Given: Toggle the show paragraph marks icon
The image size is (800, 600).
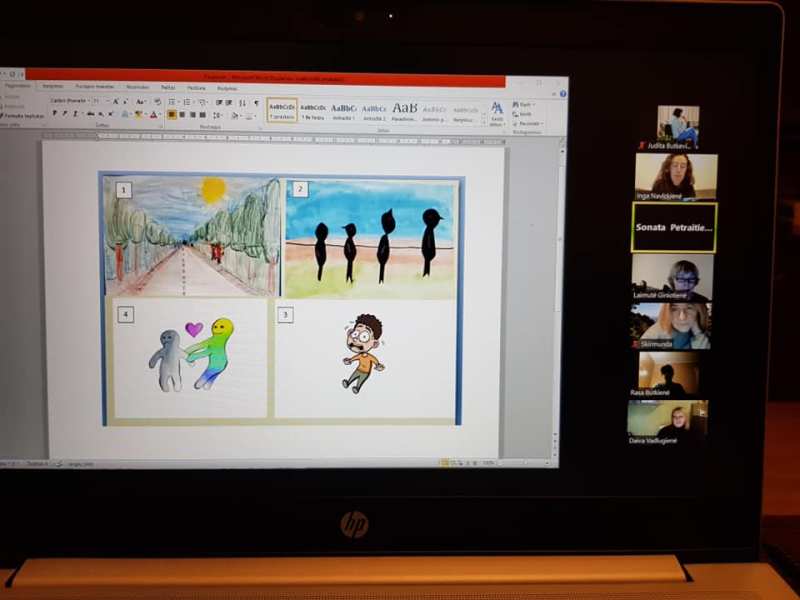Looking at the screenshot, I should pyautogui.click(x=256, y=103).
